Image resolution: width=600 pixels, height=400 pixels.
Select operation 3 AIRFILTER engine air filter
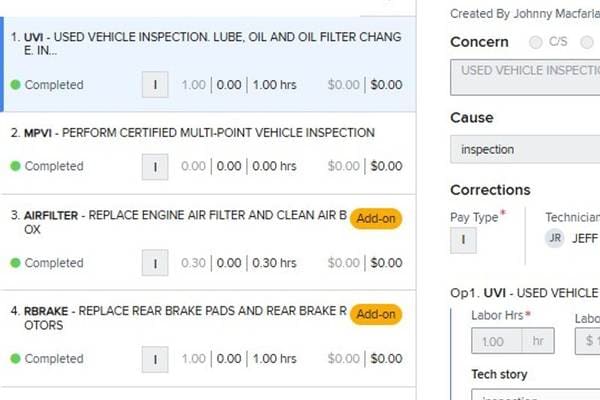pos(208,242)
